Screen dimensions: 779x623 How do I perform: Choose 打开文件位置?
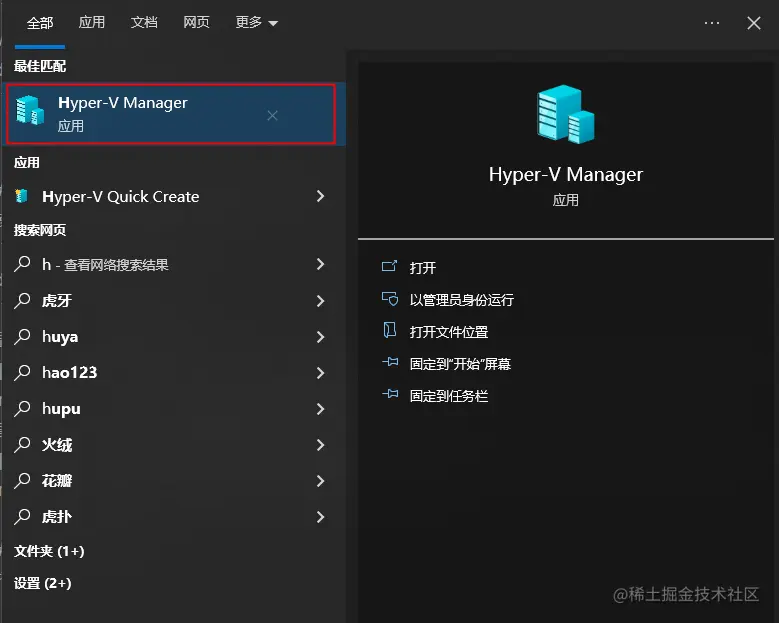click(x=449, y=332)
